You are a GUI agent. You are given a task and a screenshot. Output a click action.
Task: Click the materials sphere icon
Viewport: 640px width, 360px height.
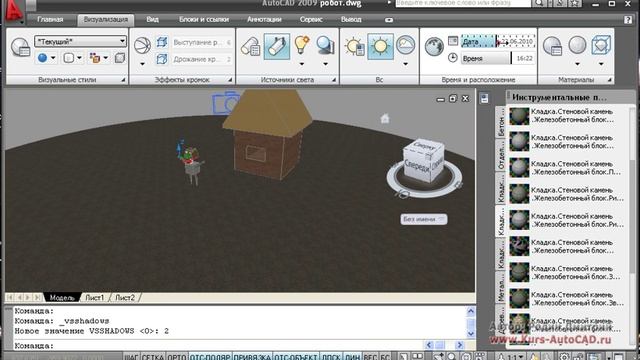point(577,45)
